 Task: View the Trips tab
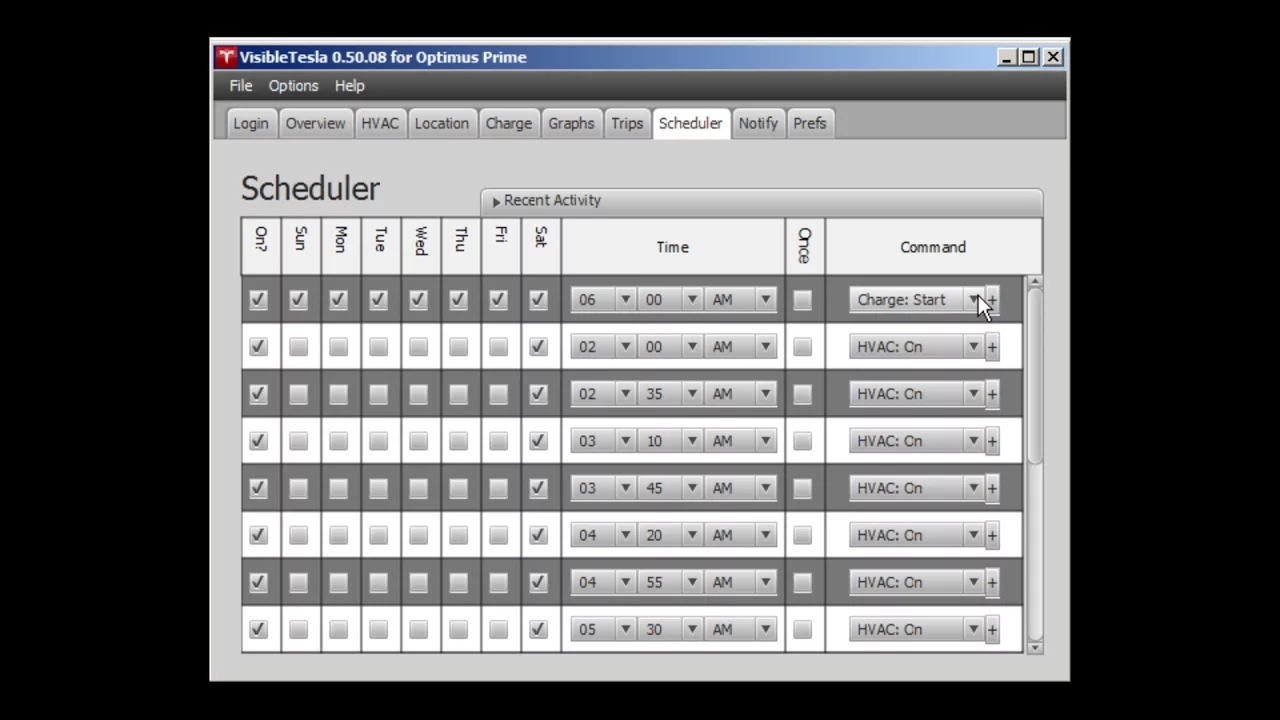[627, 123]
